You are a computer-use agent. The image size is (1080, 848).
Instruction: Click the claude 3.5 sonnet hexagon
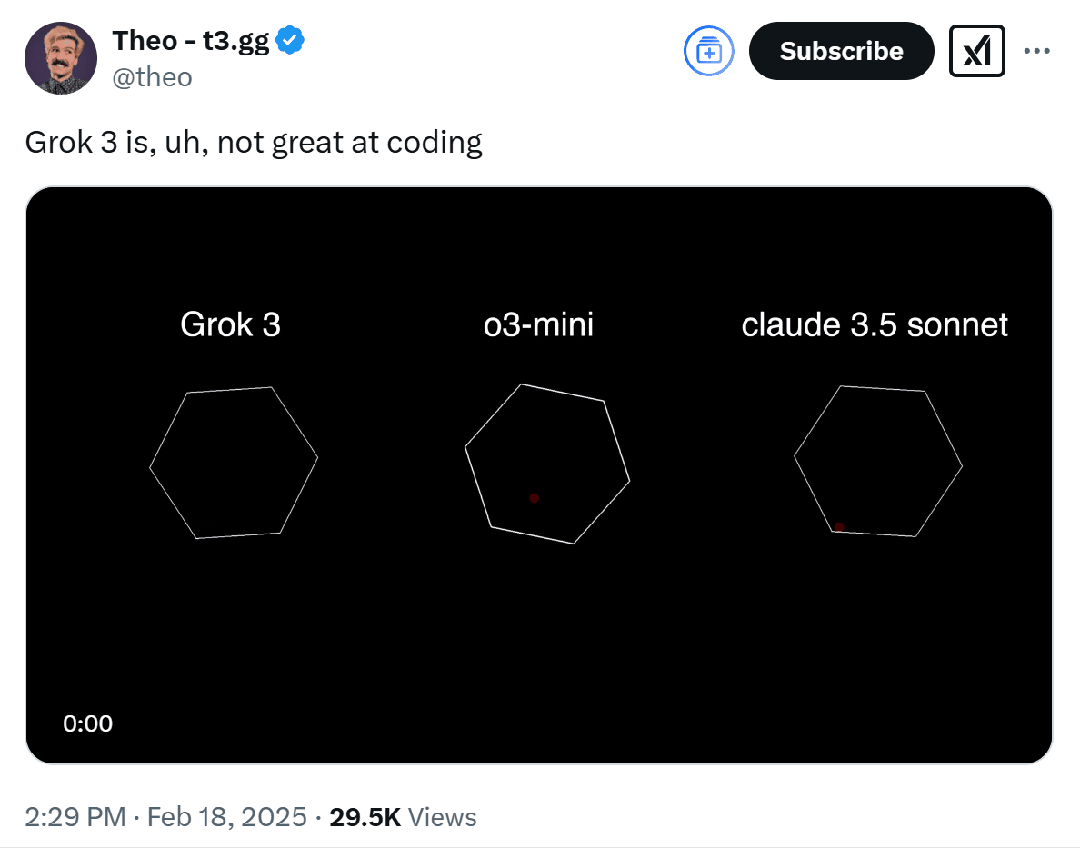[878, 460]
